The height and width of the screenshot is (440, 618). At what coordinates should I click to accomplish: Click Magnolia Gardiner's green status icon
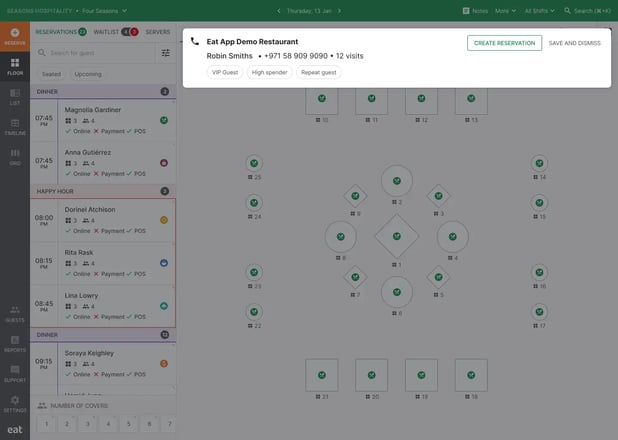point(164,120)
